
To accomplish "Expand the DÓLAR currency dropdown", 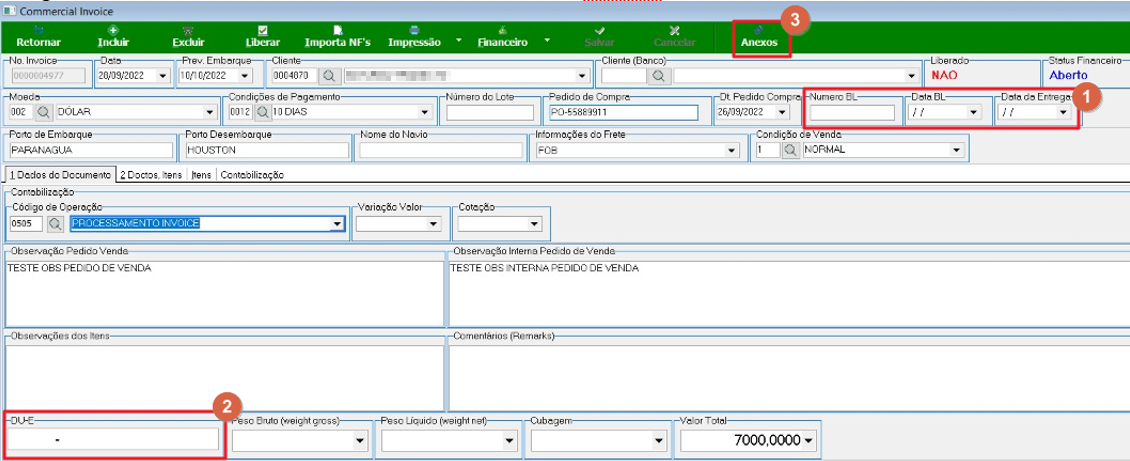I will pos(210,112).
